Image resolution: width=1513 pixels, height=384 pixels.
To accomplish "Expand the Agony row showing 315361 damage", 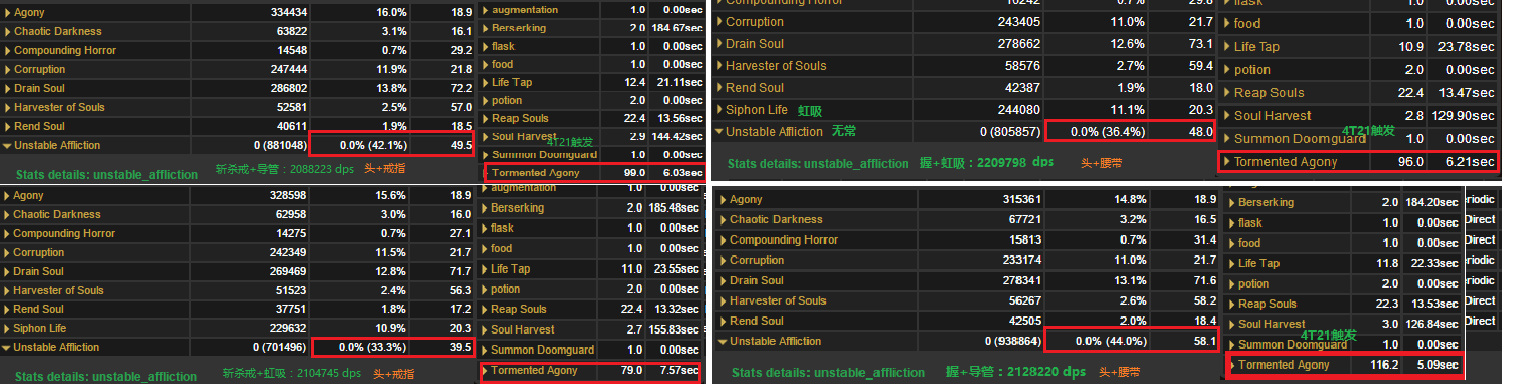I will tap(722, 200).
